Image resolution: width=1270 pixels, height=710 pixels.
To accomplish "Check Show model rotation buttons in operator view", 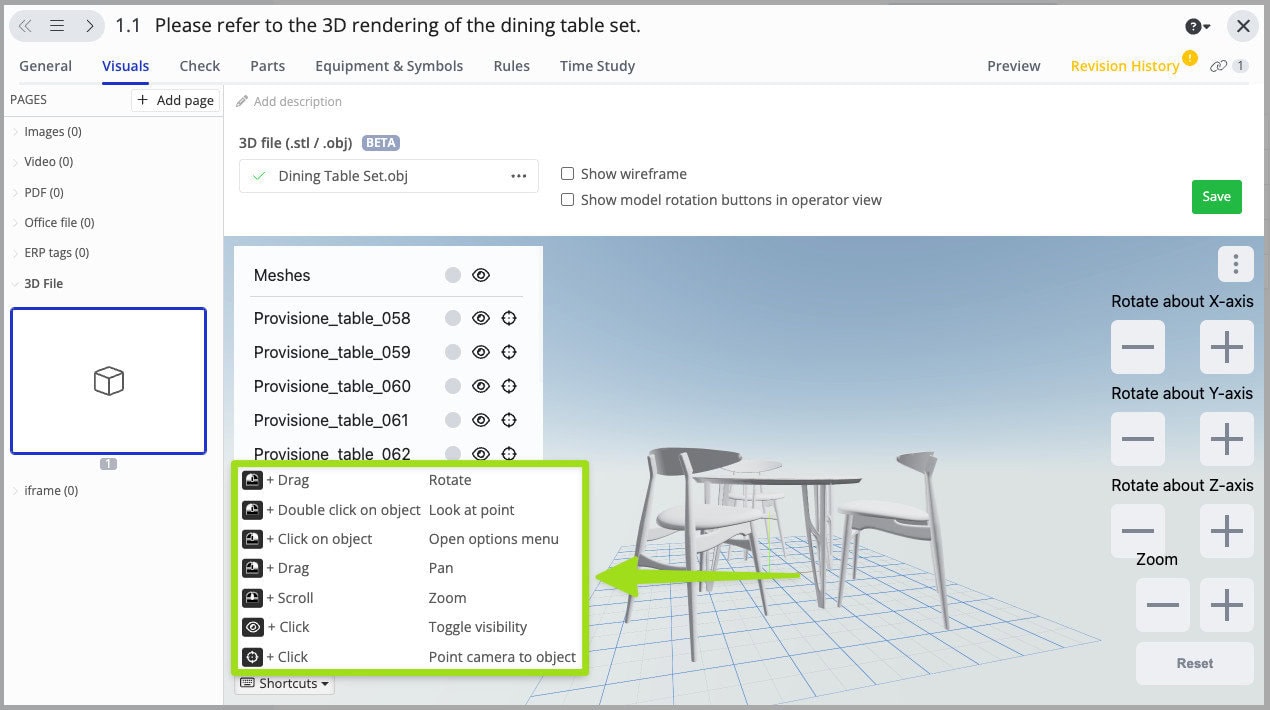I will 567,199.
